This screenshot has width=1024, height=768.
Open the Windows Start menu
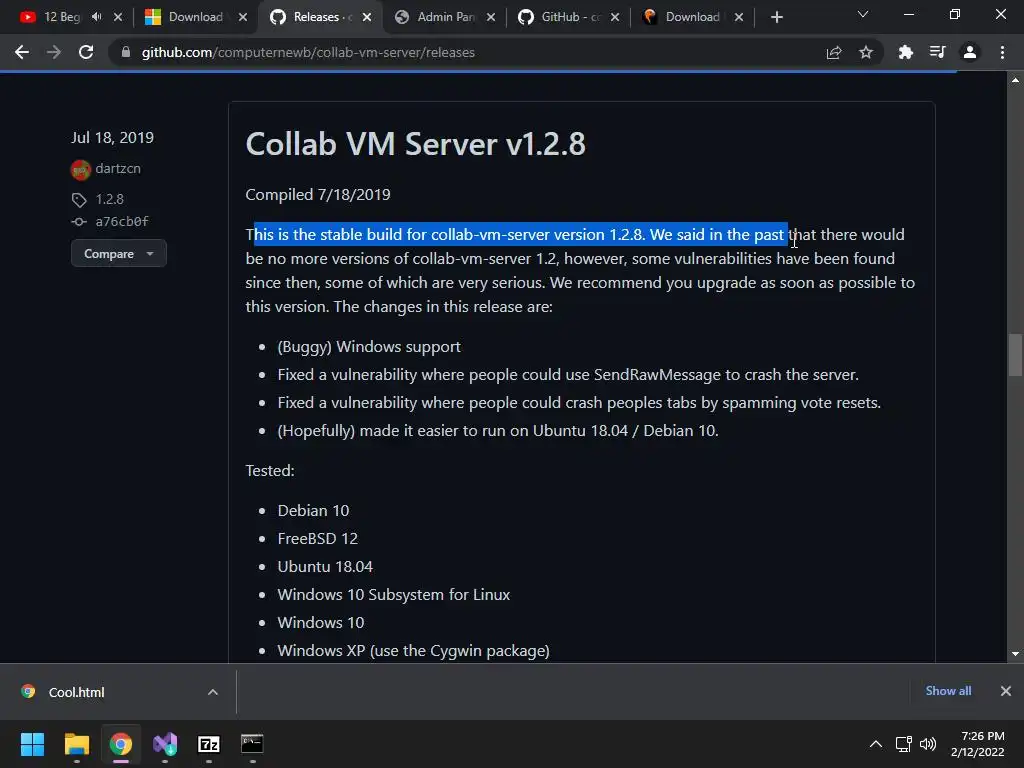32,744
